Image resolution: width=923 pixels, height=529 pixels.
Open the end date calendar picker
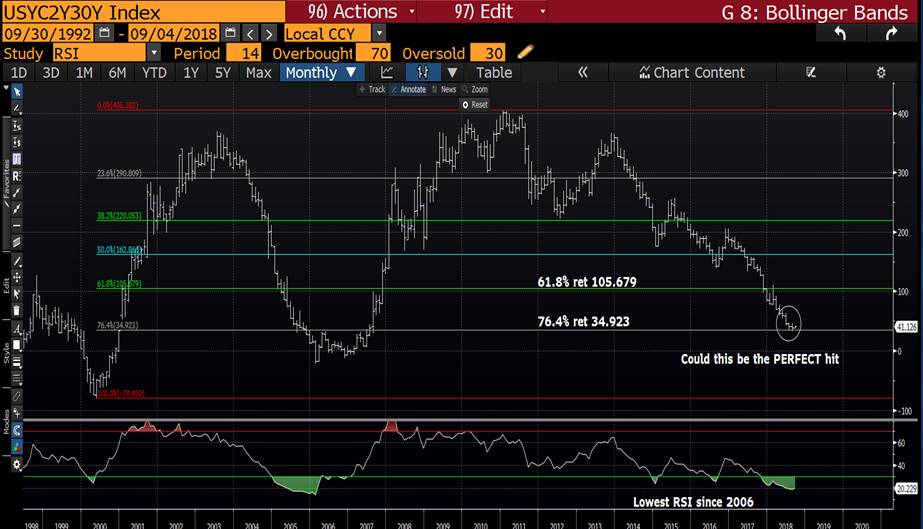(232, 33)
